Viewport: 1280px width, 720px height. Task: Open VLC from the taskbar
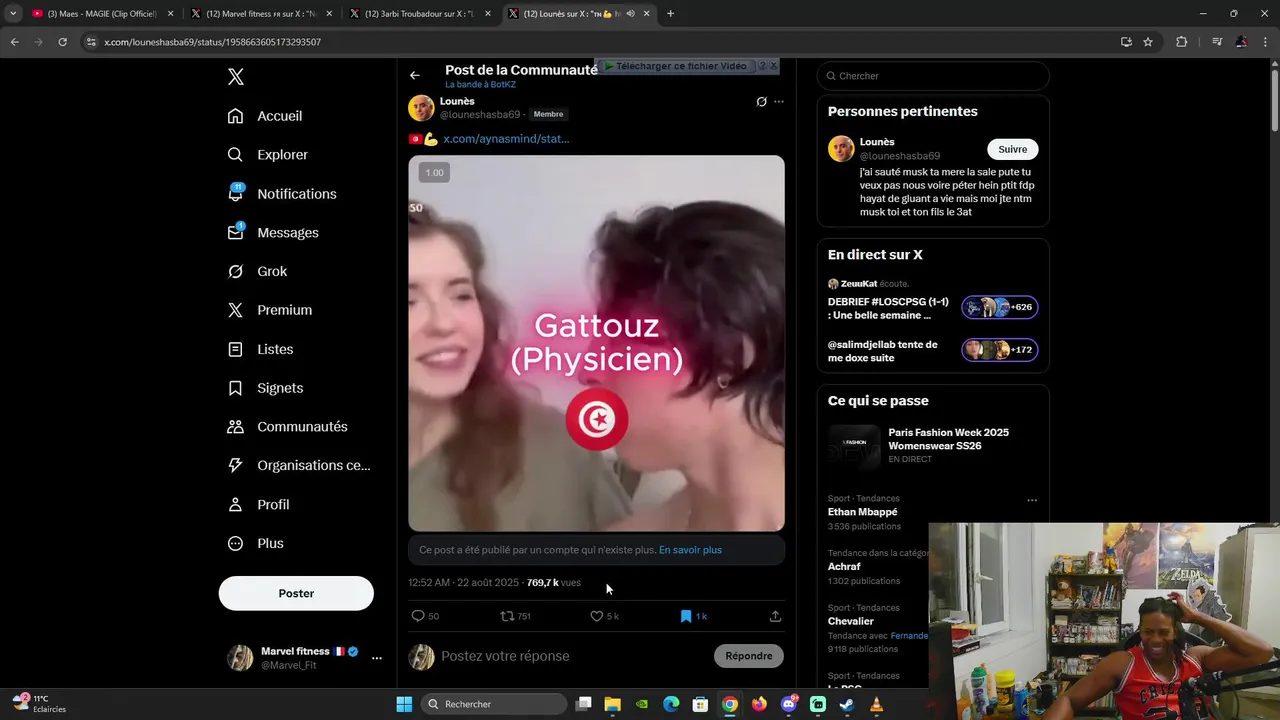click(877, 704)
